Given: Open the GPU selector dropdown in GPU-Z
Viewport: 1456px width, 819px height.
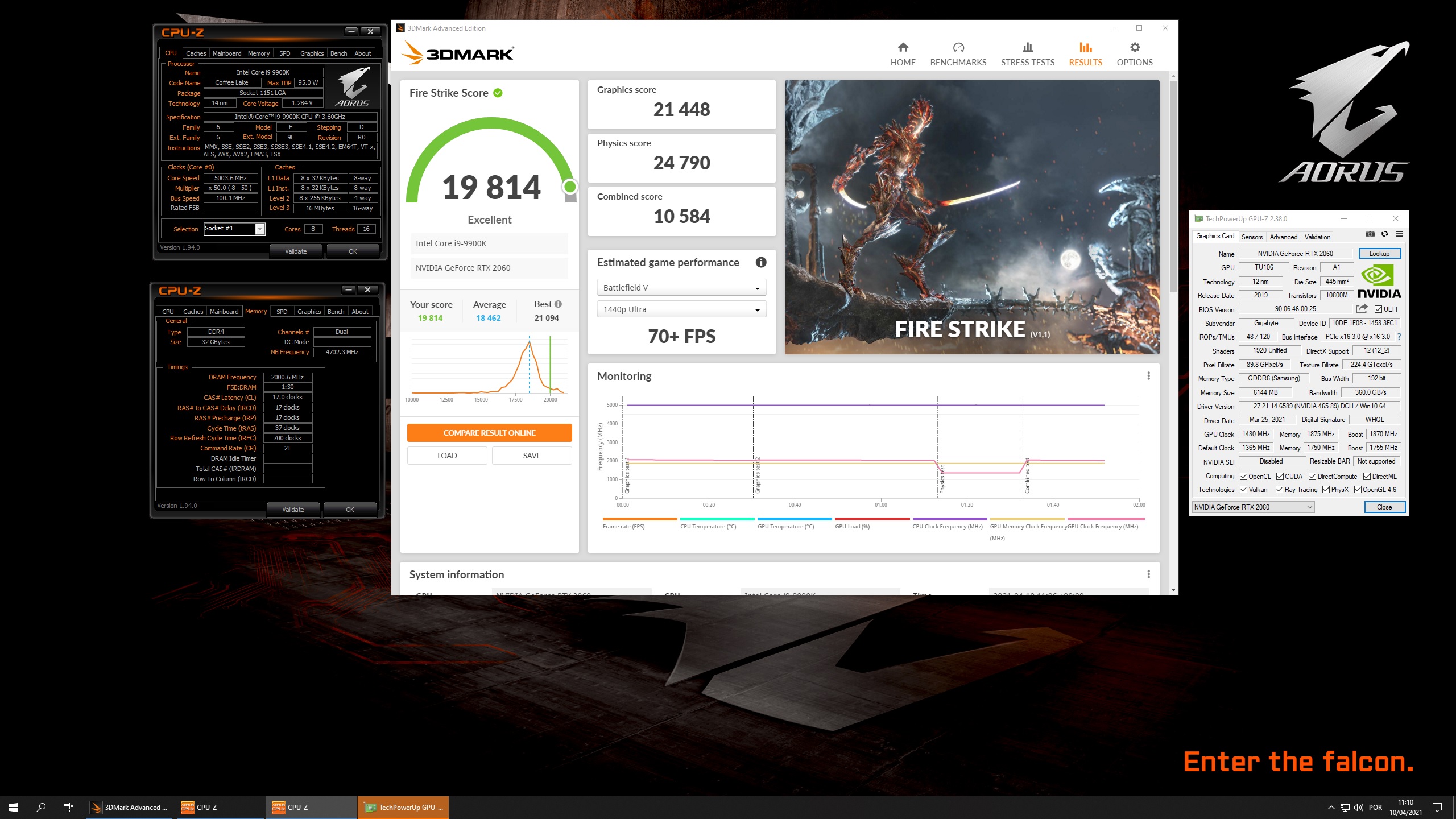Looking at the screenshot, I should (1253, 507).
